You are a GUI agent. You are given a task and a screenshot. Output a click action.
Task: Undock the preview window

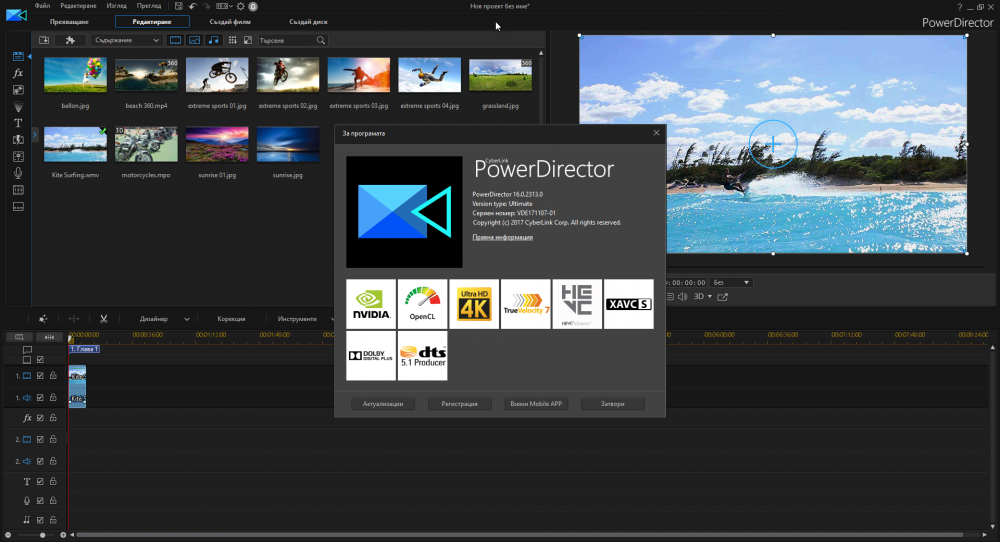(723, 297)
